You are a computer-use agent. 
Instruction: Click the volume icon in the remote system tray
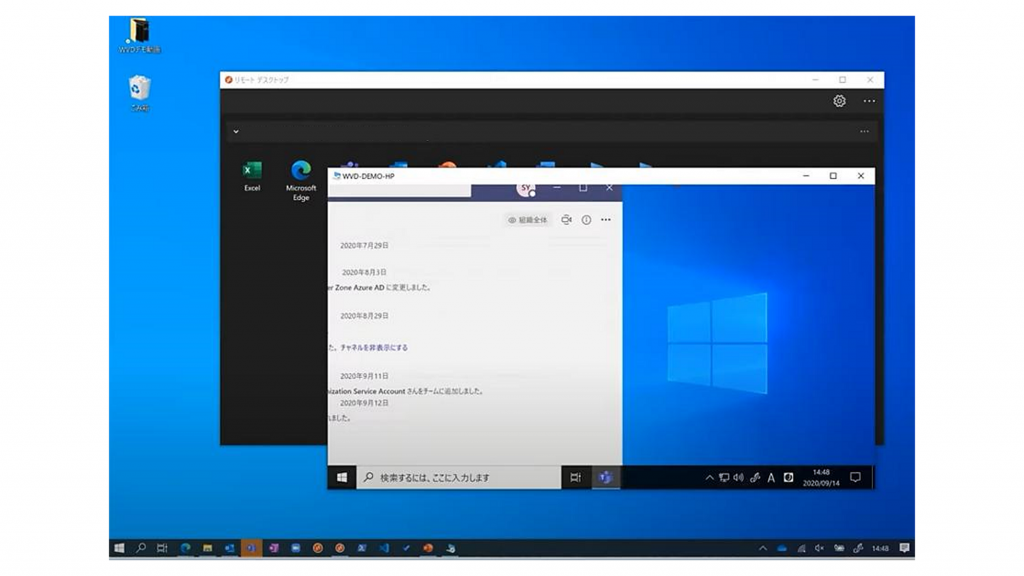[x=738, y=478]
